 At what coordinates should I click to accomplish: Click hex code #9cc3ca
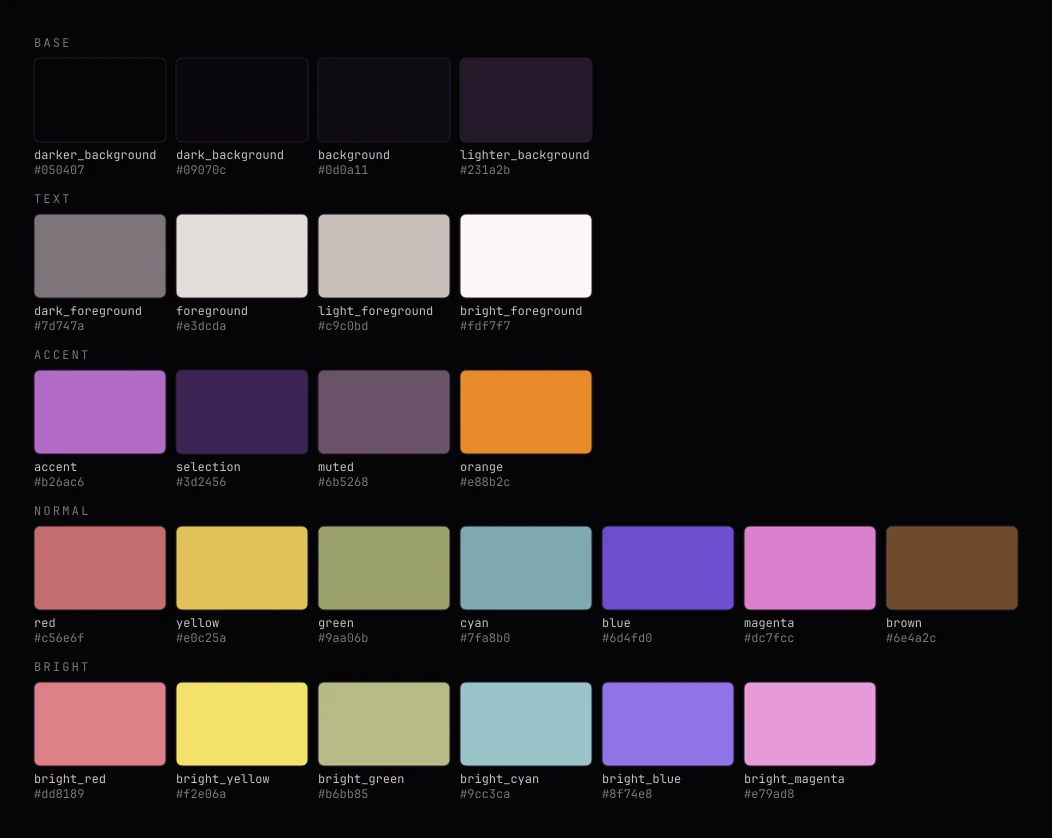pos(485,794)
